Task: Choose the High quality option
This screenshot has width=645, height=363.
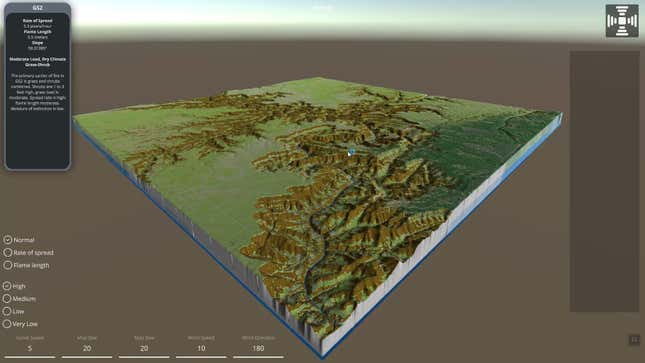Action: point(14,286)
